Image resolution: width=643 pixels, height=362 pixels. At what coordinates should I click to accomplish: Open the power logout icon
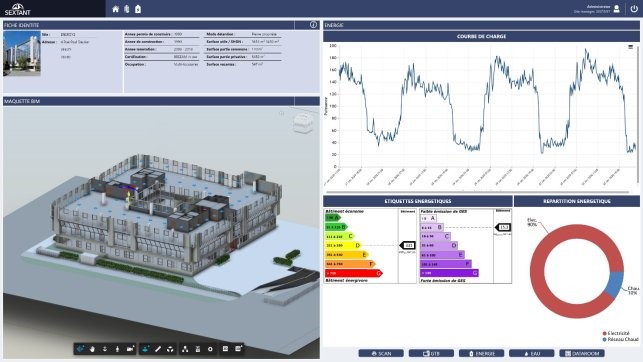[634, 9]
